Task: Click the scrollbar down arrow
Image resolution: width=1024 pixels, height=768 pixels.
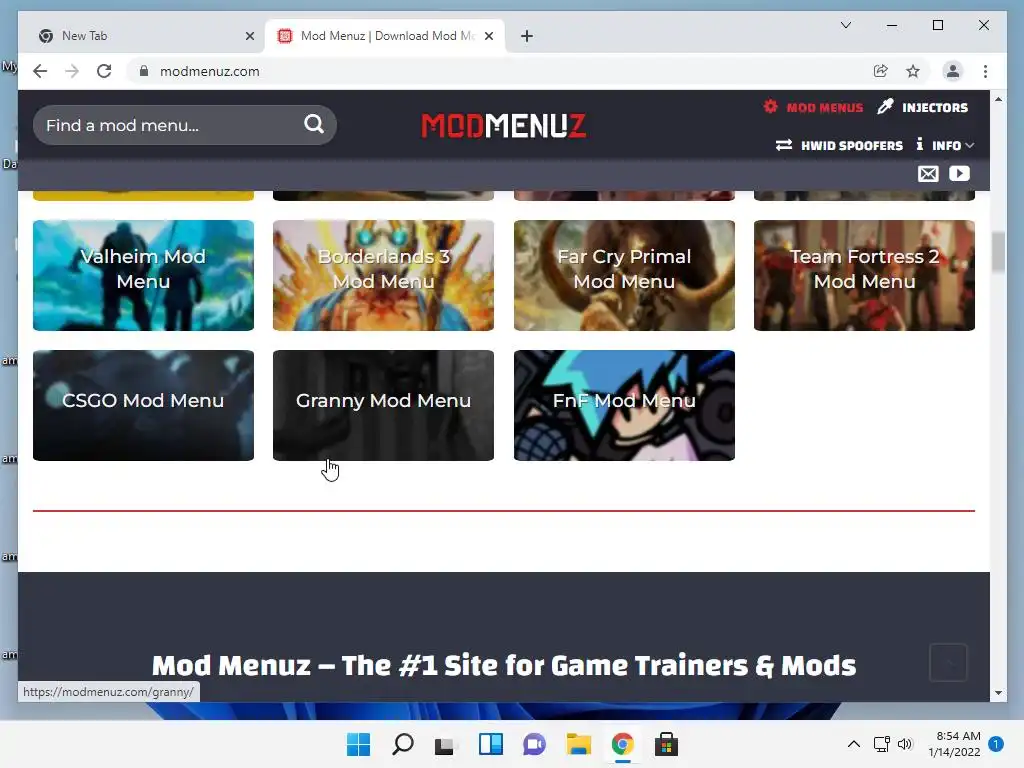Action: click(998, 693)
